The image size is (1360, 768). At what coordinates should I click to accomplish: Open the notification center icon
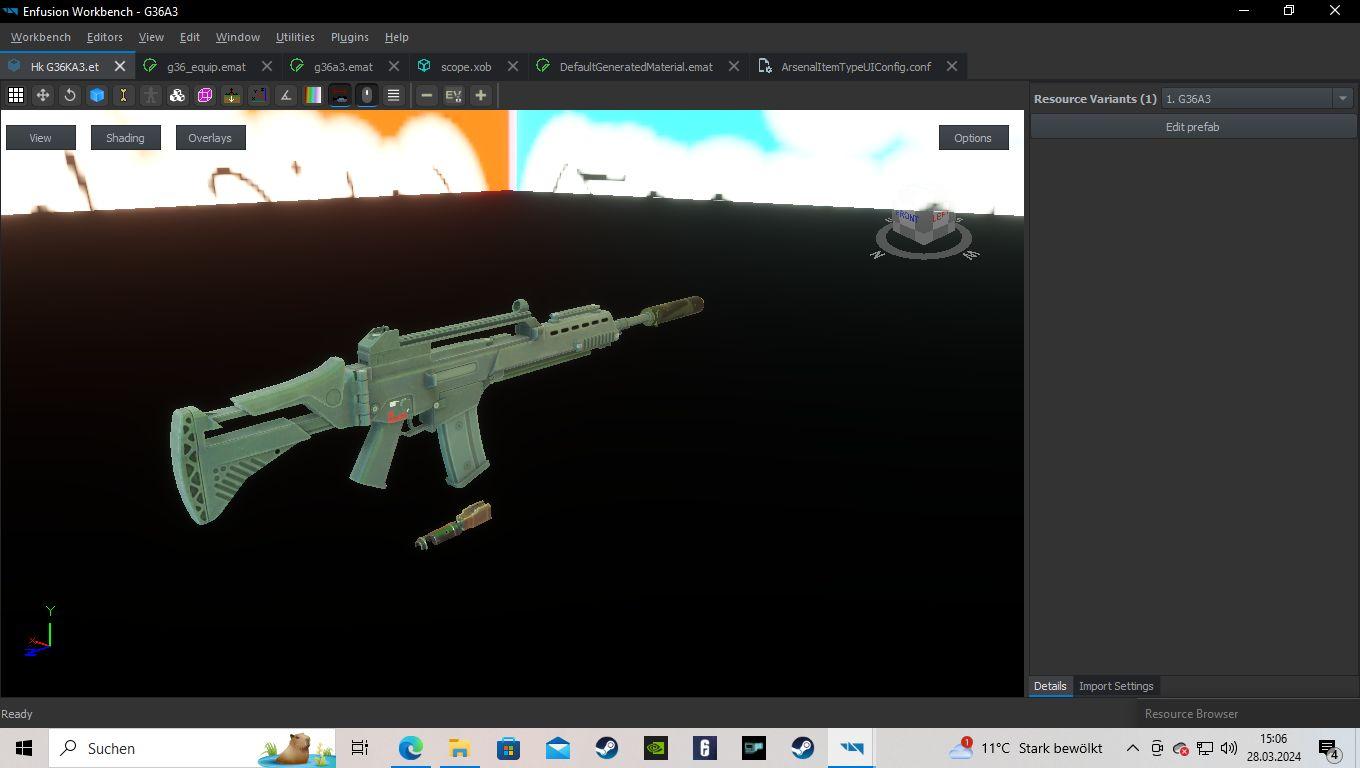1329,749
